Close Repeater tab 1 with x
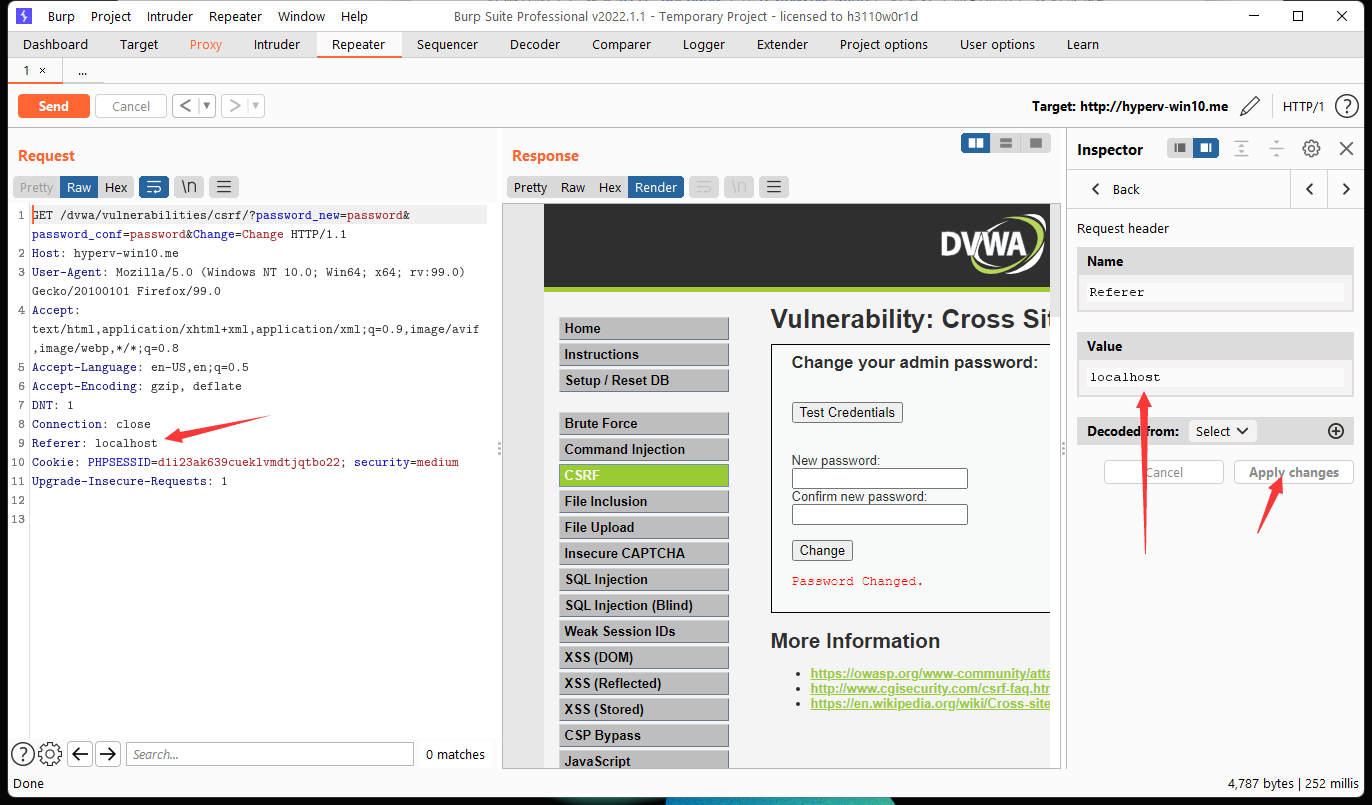This screenshot has height=805, width=1372. coord(42,70)
